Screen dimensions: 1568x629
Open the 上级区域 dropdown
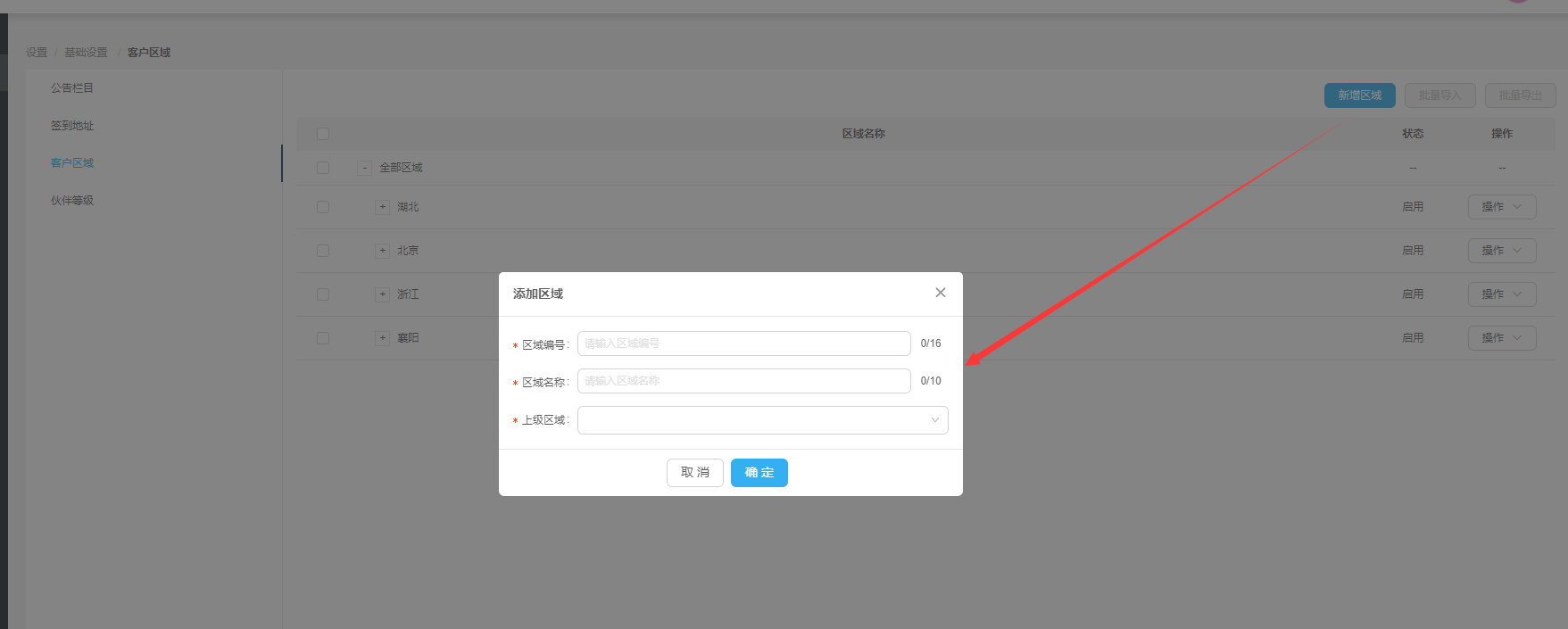coord(762,420)
